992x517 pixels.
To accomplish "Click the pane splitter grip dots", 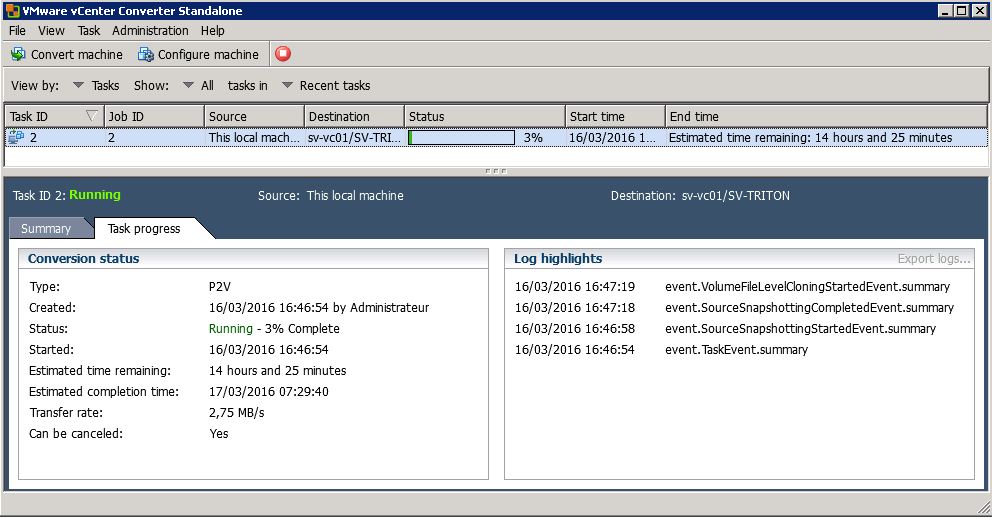I will pyautogui.click(x=495, y=171).
